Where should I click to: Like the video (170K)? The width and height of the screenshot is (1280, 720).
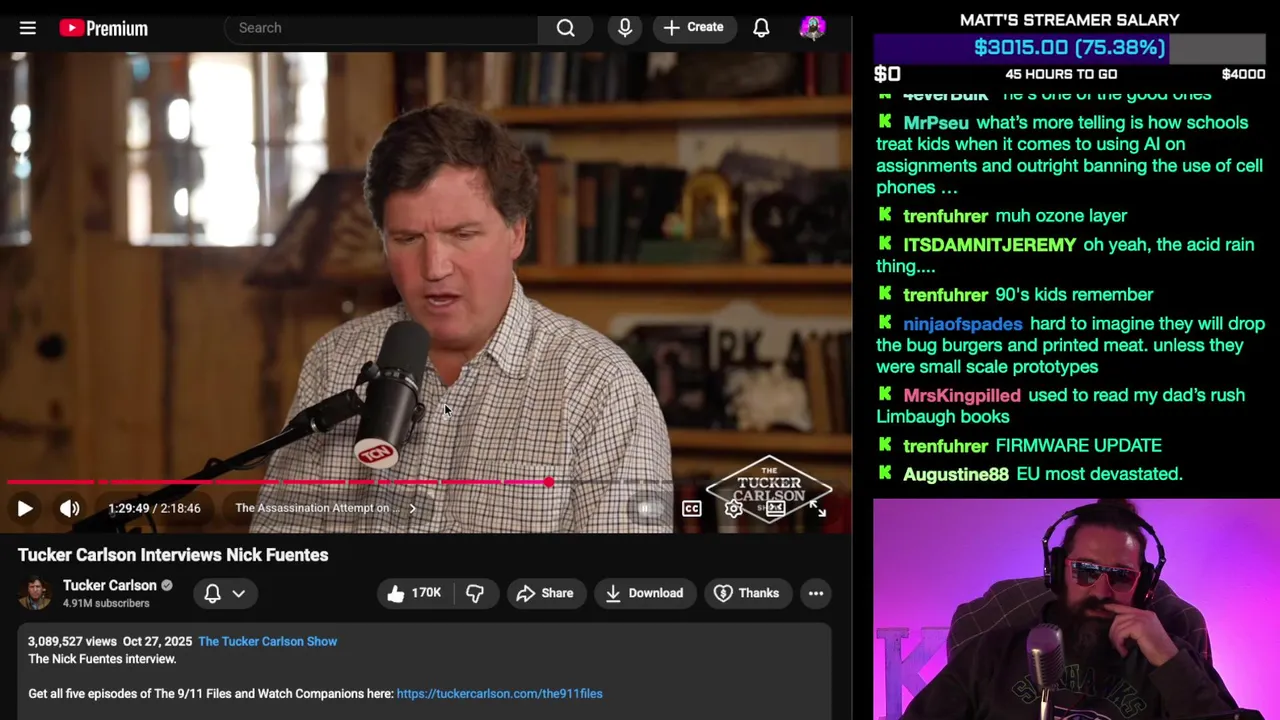click(x=414, y=593)
